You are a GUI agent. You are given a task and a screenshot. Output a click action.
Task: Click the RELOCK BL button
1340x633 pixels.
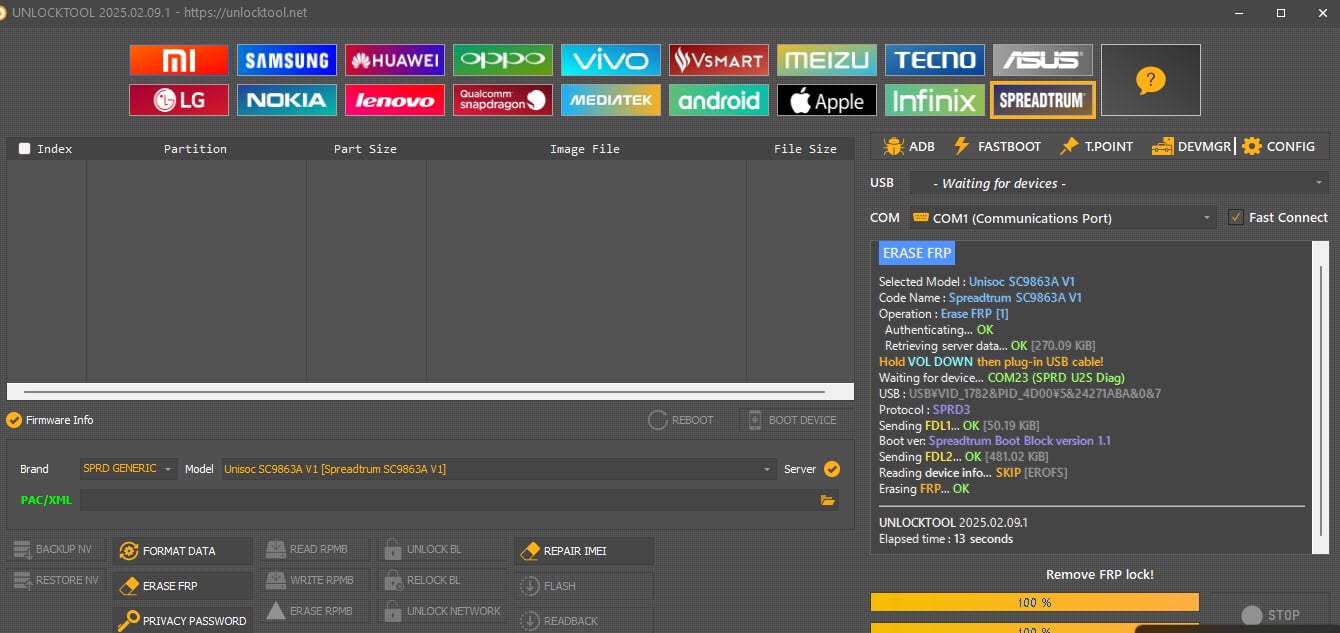click(x=441, y=580)
